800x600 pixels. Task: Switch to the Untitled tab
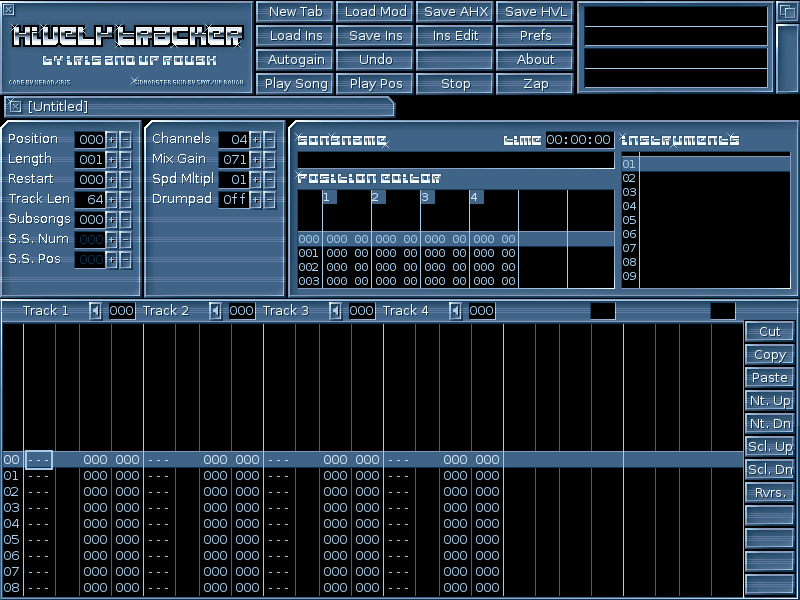(x=200, y=106)
